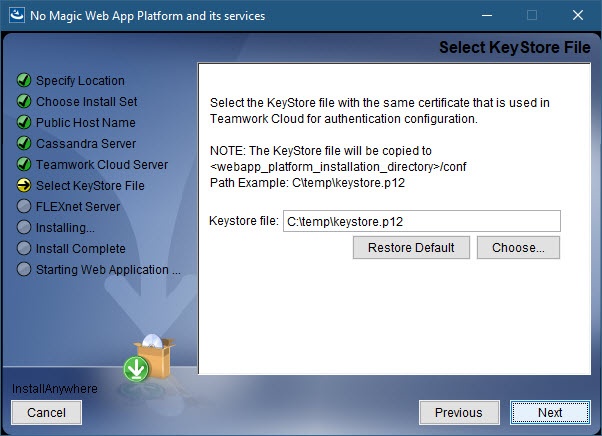This screenshot has width=602, height=436.
Task: Click the yellow arrow icon beside Select KeyStore File
Action: click(x=24, y=185)
